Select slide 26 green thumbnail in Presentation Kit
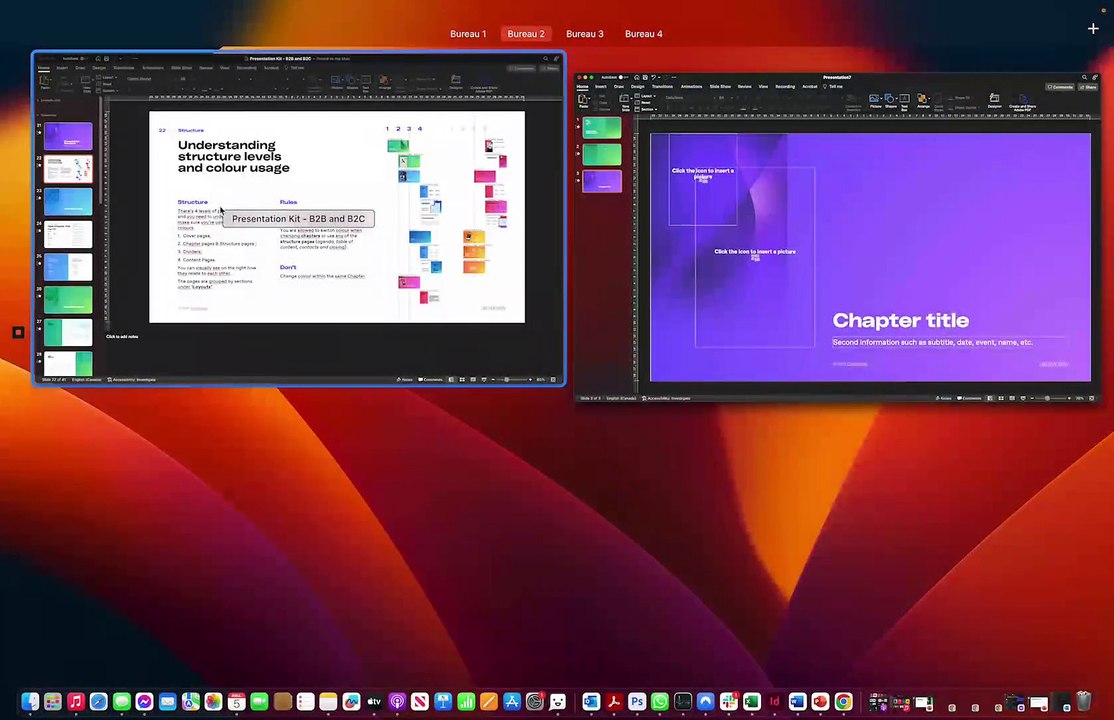The image size is (1114, 720). (x=68, y=300)
